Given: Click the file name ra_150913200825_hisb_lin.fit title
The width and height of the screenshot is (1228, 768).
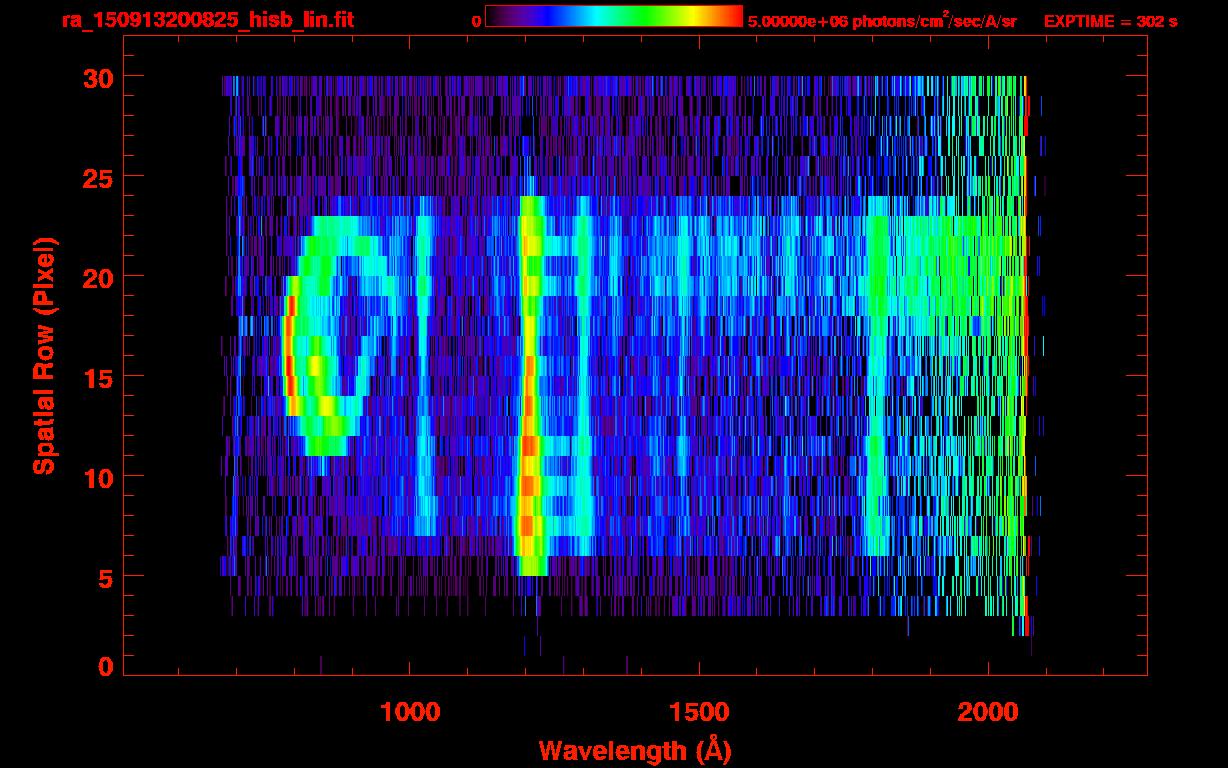Looking at the screenshot, I should point(206,20).
